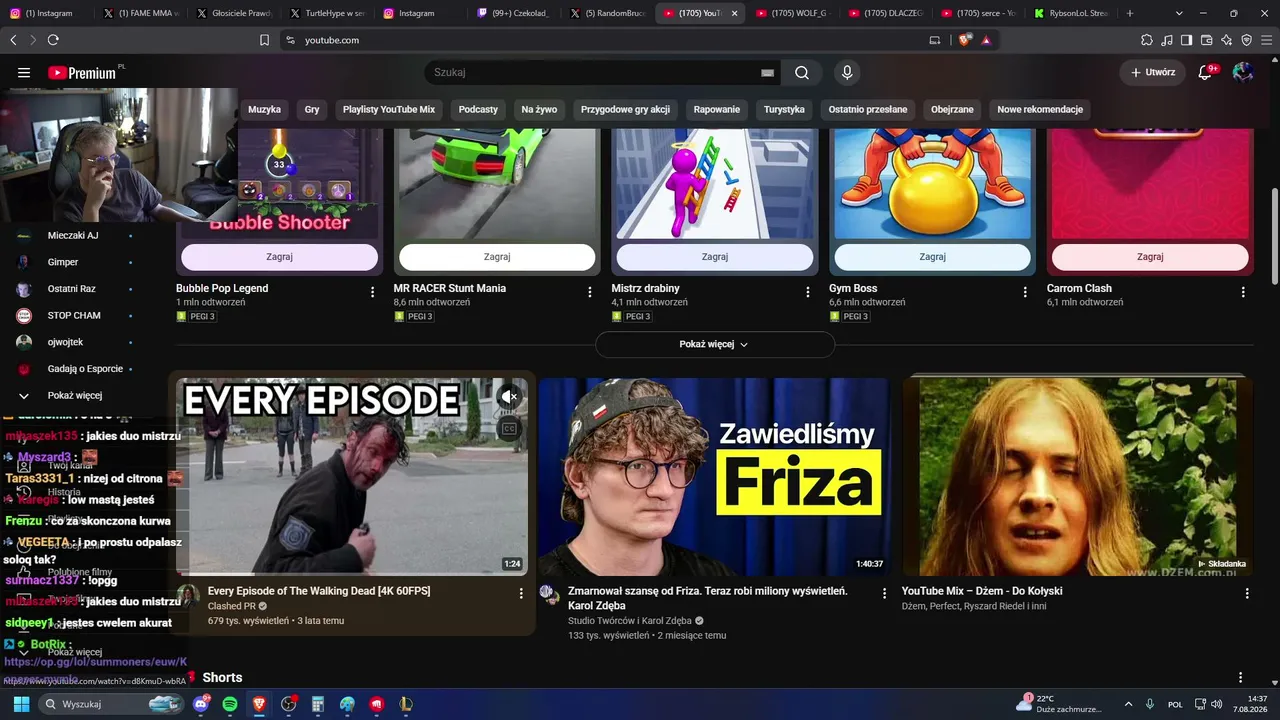
Task: Open the Zawiedliśmy Friza video thumbnail
Action: [x=714, y=477]
